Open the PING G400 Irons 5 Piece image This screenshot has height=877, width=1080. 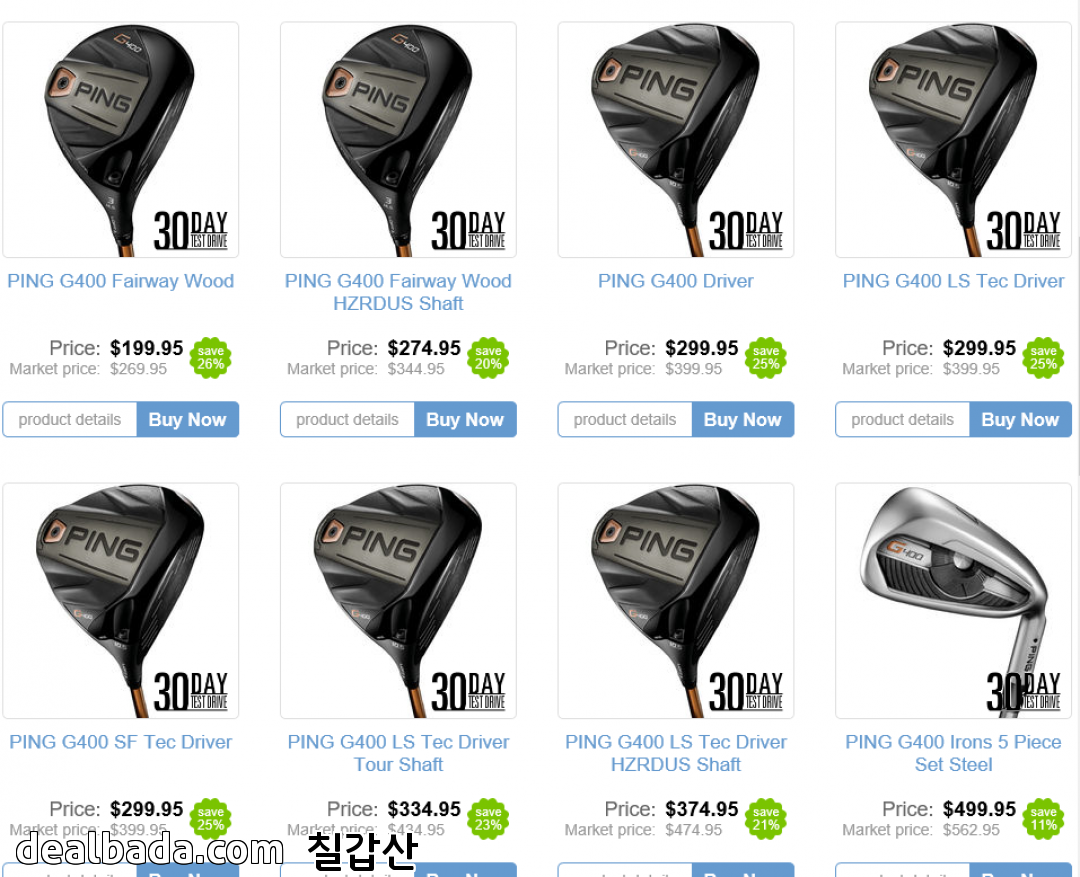click(x=953, y=601)
